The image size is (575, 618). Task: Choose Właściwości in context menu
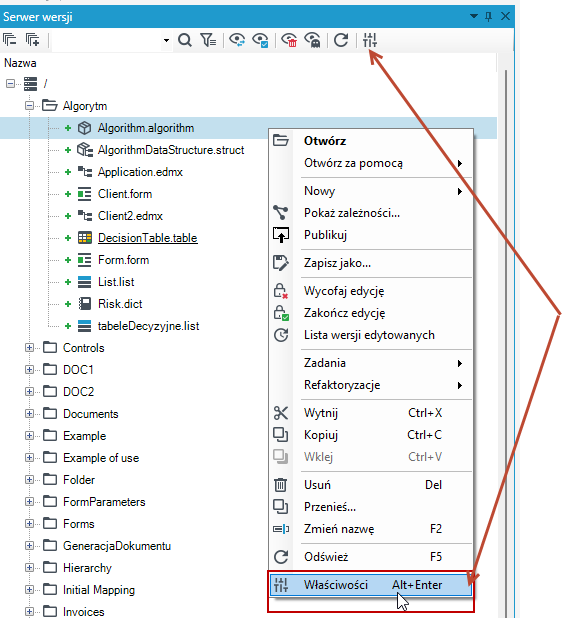tap(370, 585)
